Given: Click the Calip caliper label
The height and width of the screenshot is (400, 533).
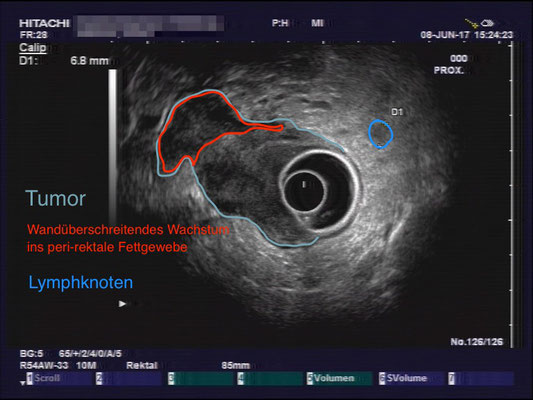Looking at the screenshot, I should [33, 47].
